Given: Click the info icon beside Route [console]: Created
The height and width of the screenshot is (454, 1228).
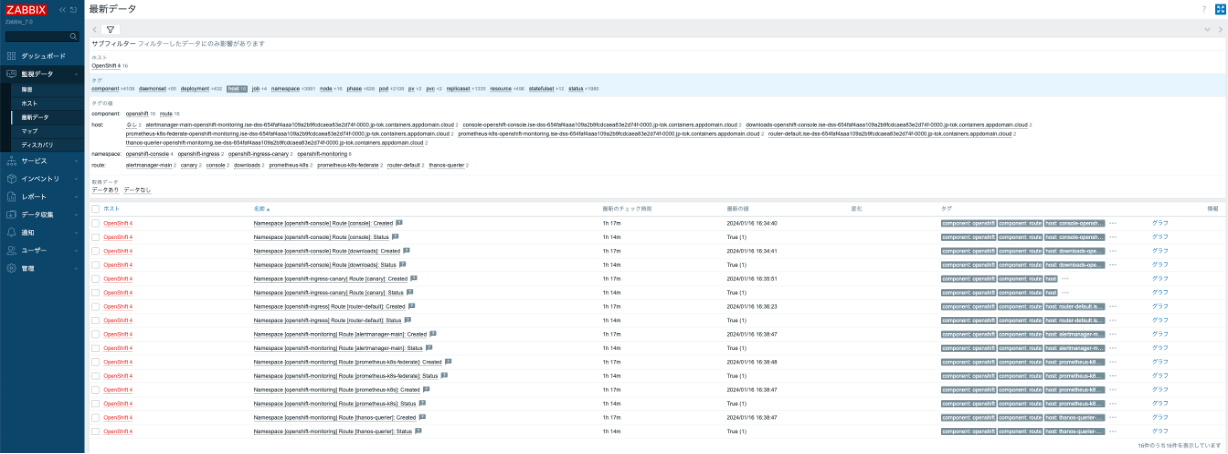Looking at the screenshot, I should tap(400, 223).
